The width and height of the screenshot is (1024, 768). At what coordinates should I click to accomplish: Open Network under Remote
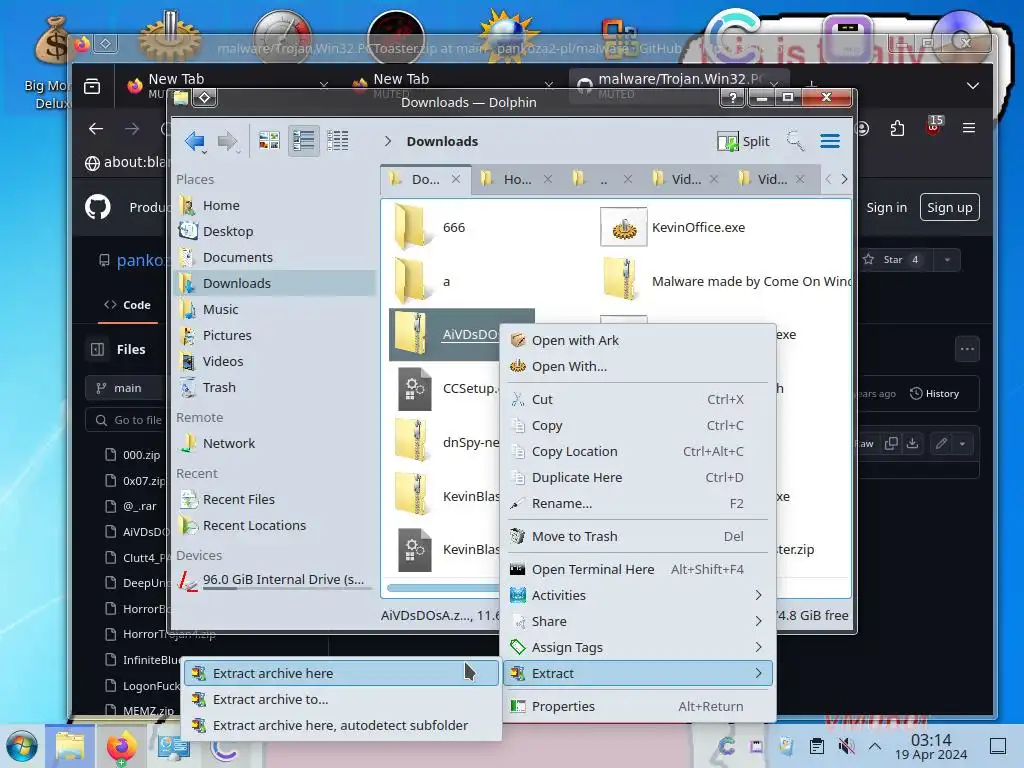tap(274, 443)
